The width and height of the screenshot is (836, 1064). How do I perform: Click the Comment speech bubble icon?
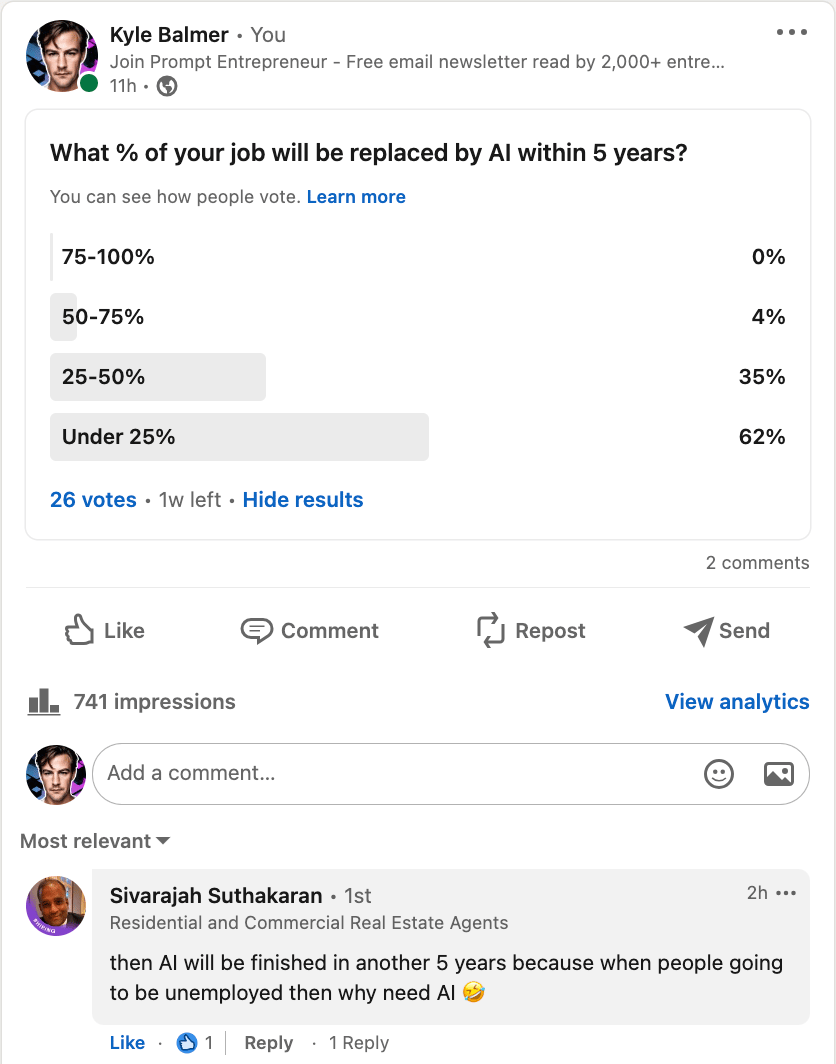point(257,630)
